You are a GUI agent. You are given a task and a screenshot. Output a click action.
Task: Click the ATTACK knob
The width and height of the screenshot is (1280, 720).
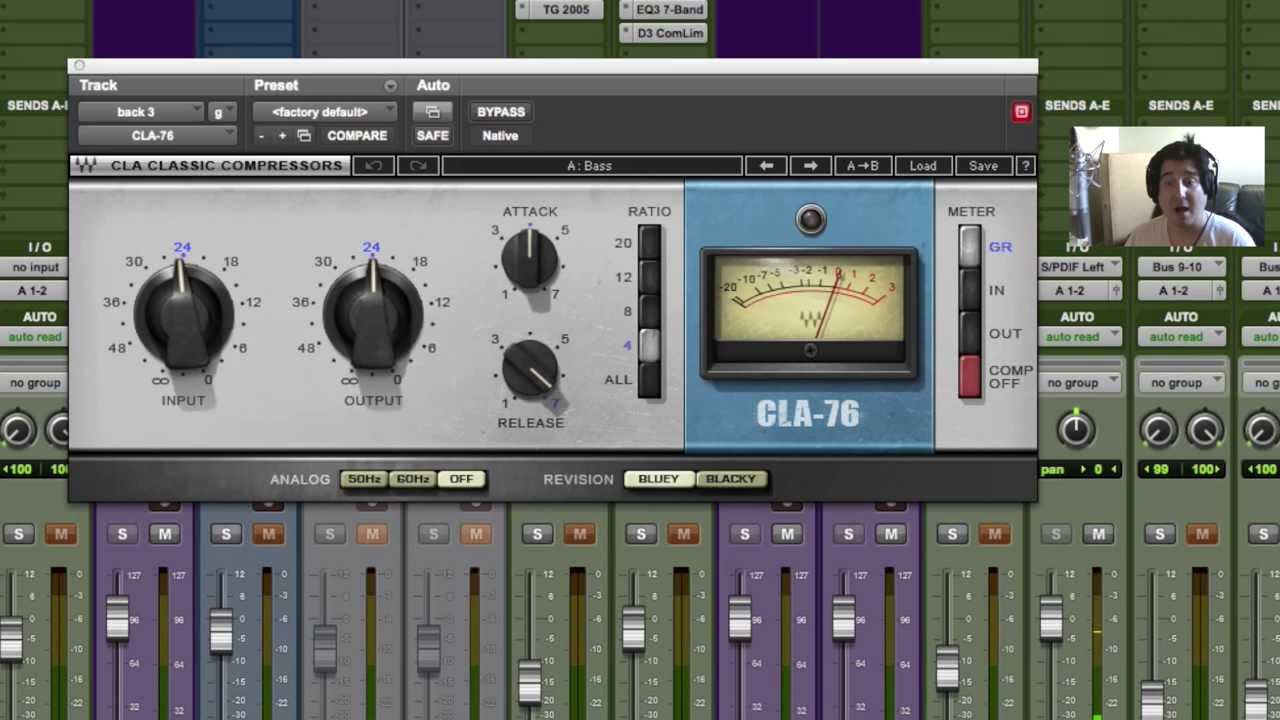(x=530, y=259)
